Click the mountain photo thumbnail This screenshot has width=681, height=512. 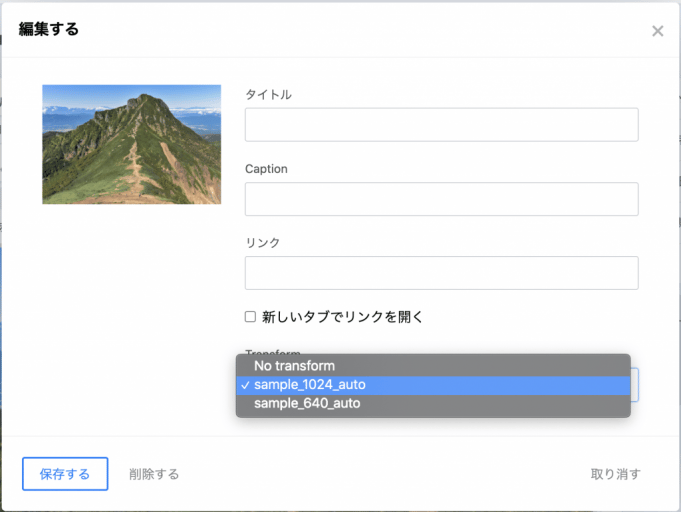[131, 144]
